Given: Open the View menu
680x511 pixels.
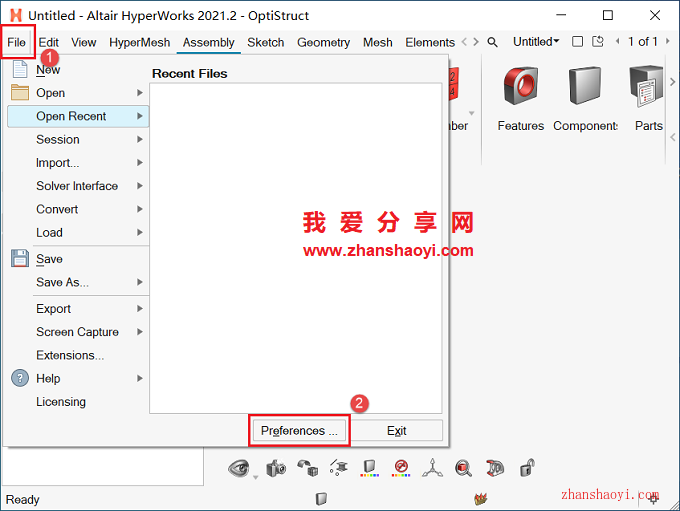Looking at the screenshot, I should [84, 42].
